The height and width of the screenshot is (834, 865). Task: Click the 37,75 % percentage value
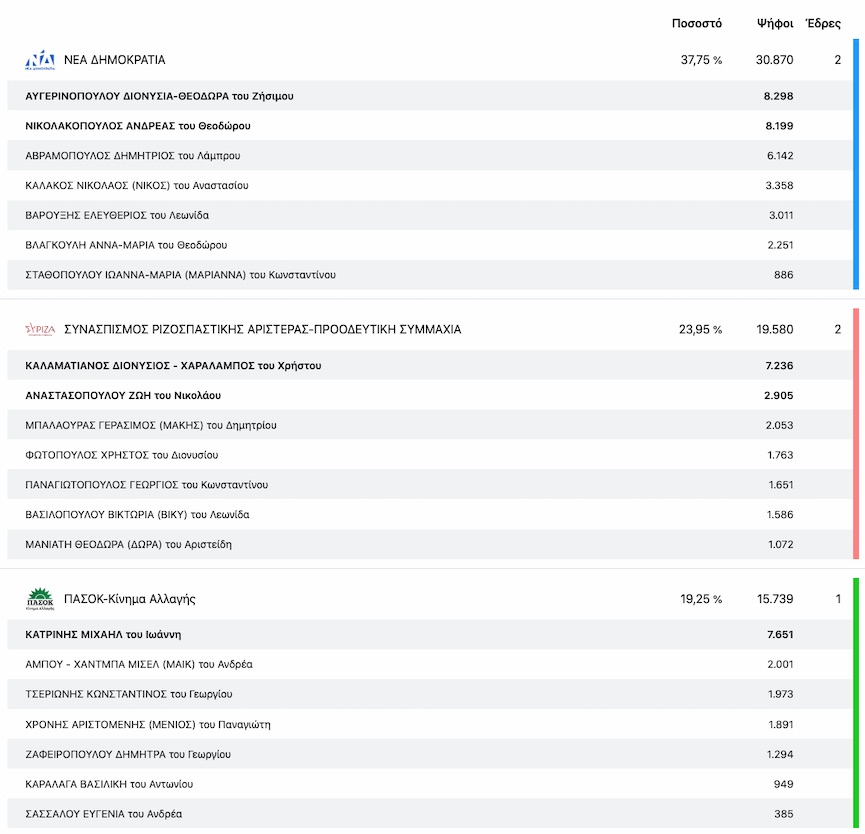(701, 60)
